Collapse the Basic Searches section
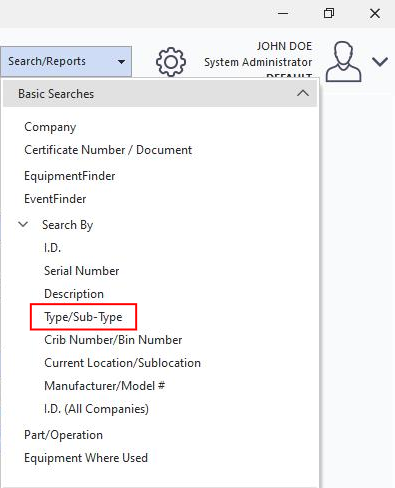 coord(303,93)
